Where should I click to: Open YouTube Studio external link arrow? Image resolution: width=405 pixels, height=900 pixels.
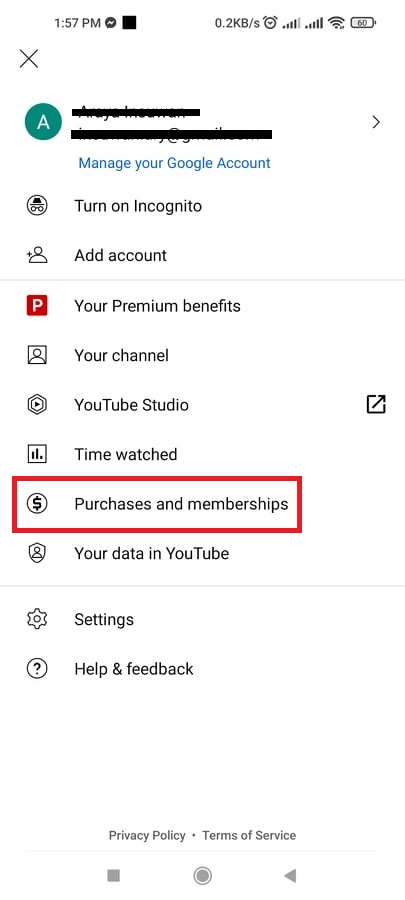coord(376,405)
